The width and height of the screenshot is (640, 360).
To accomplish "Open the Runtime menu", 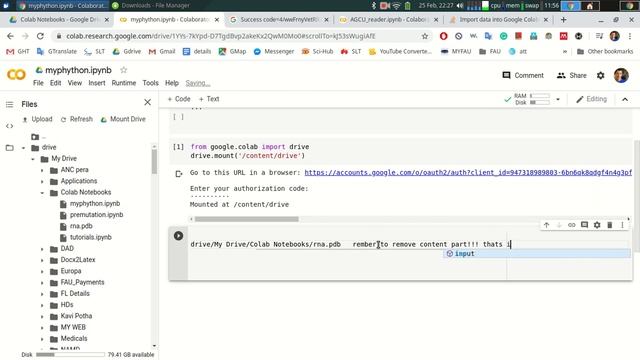I will click(x=124, y=83).
